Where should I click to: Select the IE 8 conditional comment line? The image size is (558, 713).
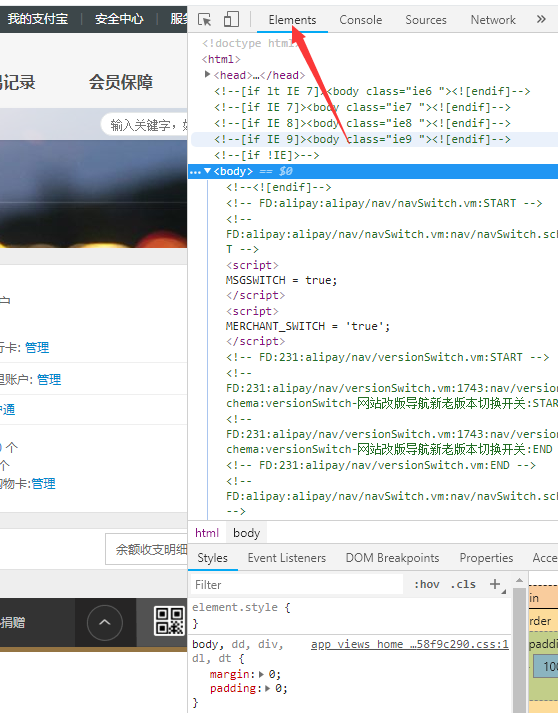[x=362, y=123]
